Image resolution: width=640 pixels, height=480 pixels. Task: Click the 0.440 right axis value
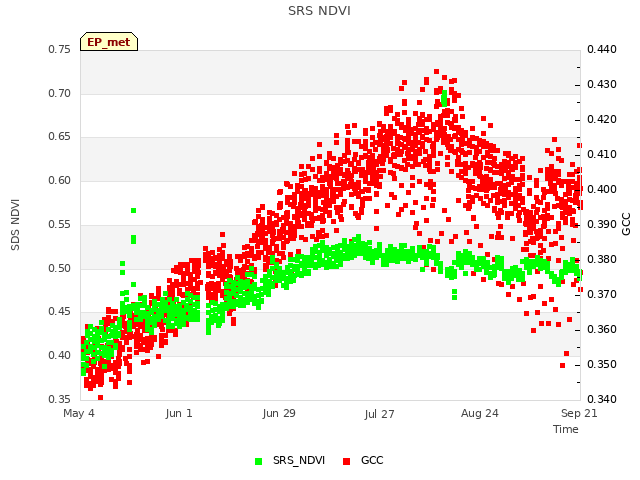click(x=602, y=49)
